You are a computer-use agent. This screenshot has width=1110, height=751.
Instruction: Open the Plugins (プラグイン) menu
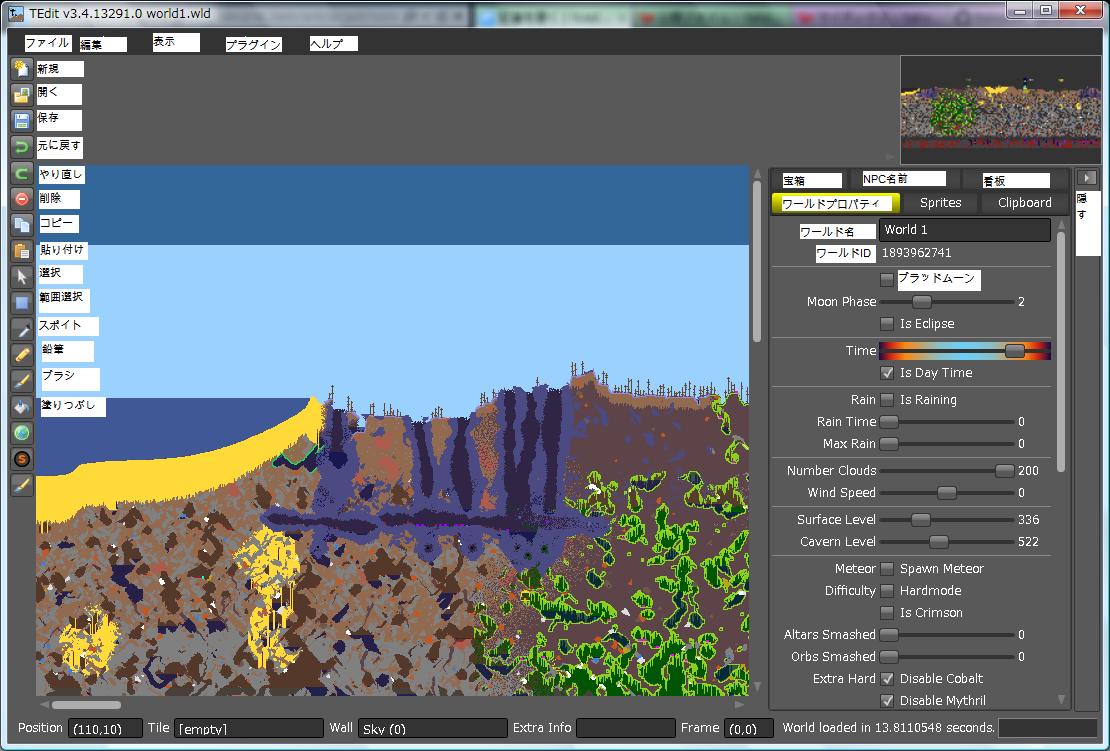253,44
